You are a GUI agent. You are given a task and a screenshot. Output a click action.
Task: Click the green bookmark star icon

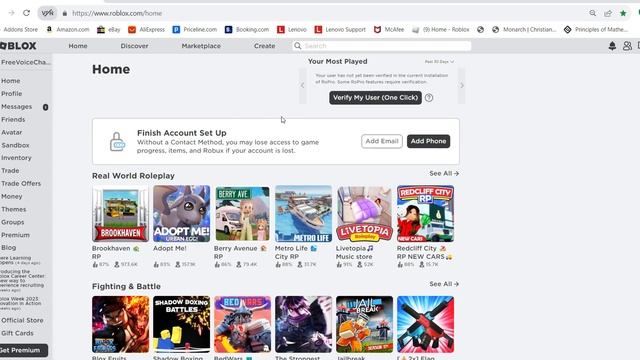pos(623,13)
